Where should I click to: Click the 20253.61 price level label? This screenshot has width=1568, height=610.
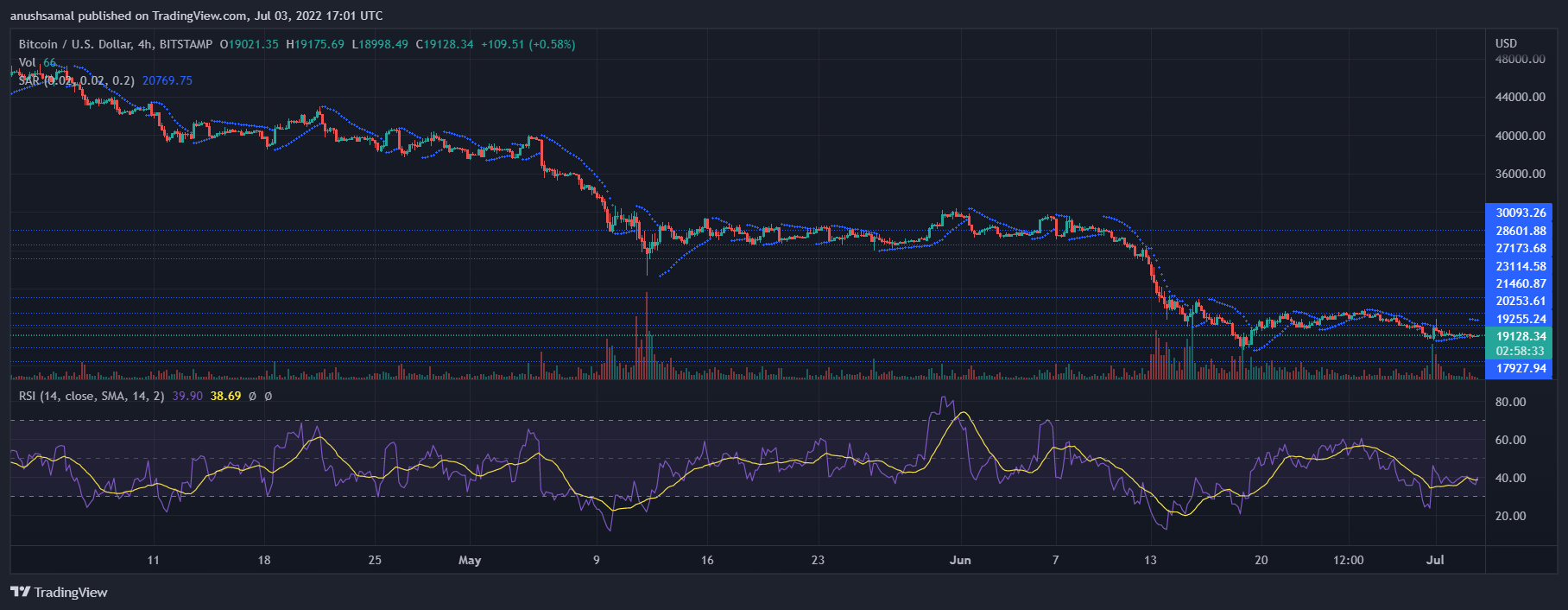pos(1521,301)
